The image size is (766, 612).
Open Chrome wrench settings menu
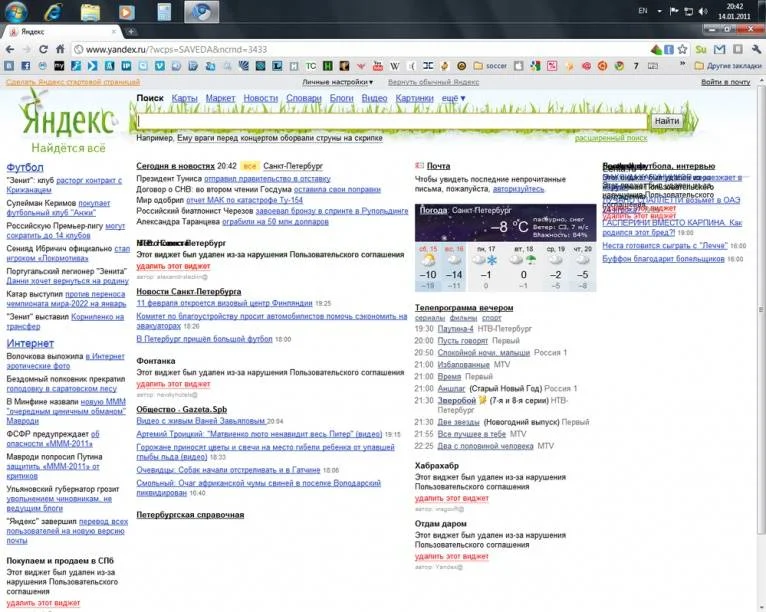click(x=756, y=49)
